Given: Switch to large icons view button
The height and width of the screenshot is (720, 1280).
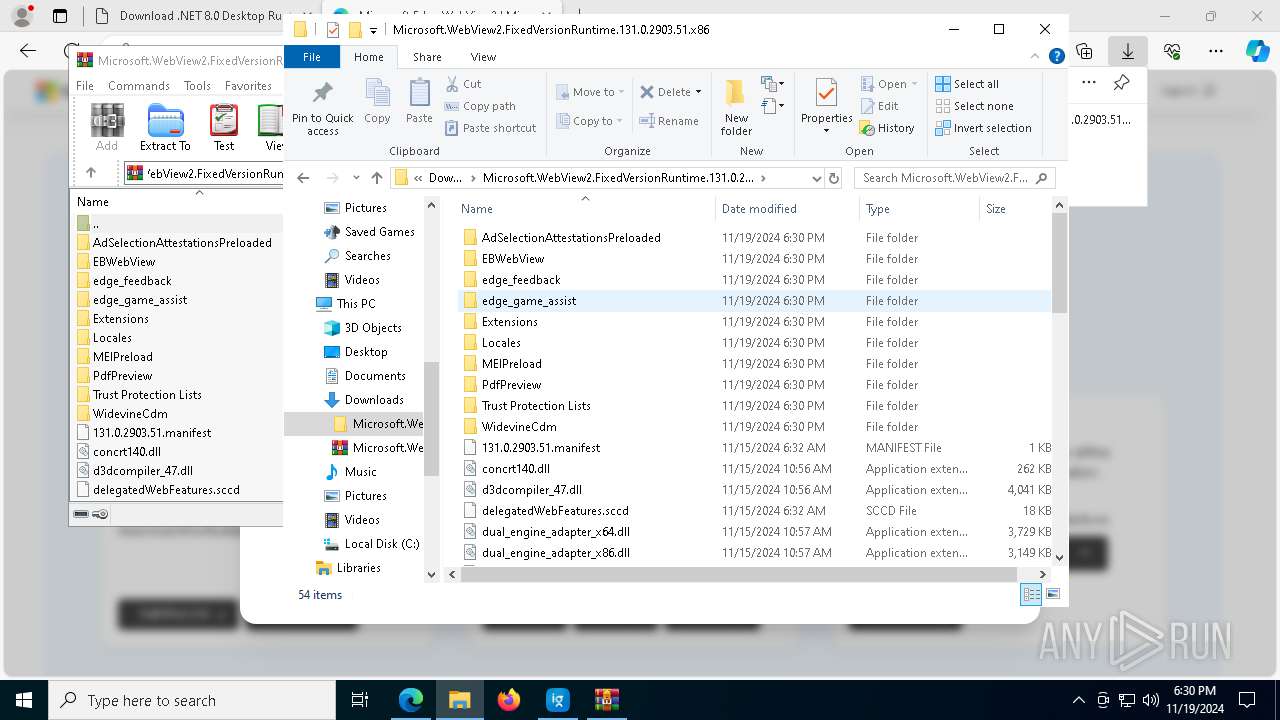Looking at the screenshot, I should pyautogui.click(x=1052, y=594).
